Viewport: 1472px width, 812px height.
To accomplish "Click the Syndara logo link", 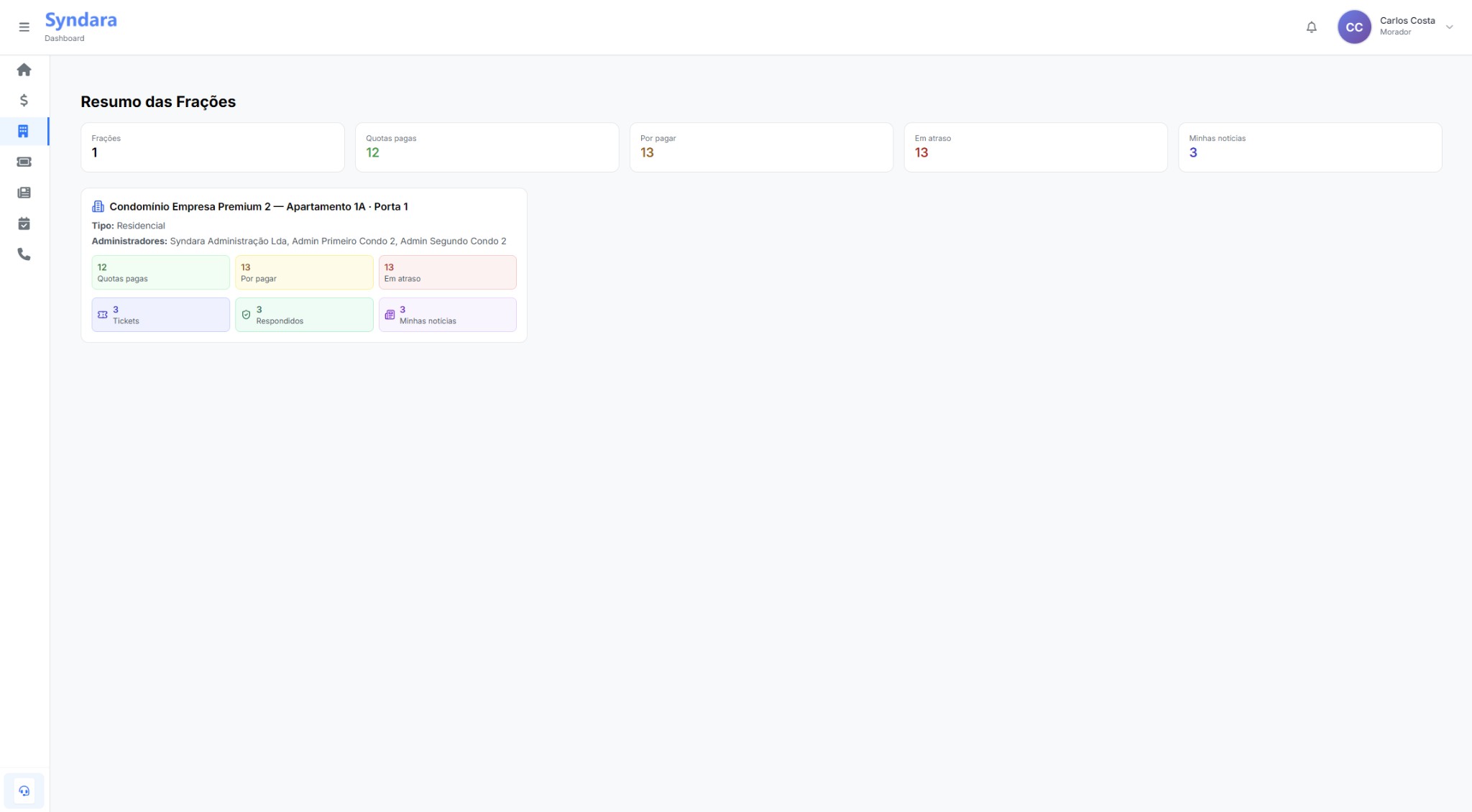I will [x=80, y=20].
